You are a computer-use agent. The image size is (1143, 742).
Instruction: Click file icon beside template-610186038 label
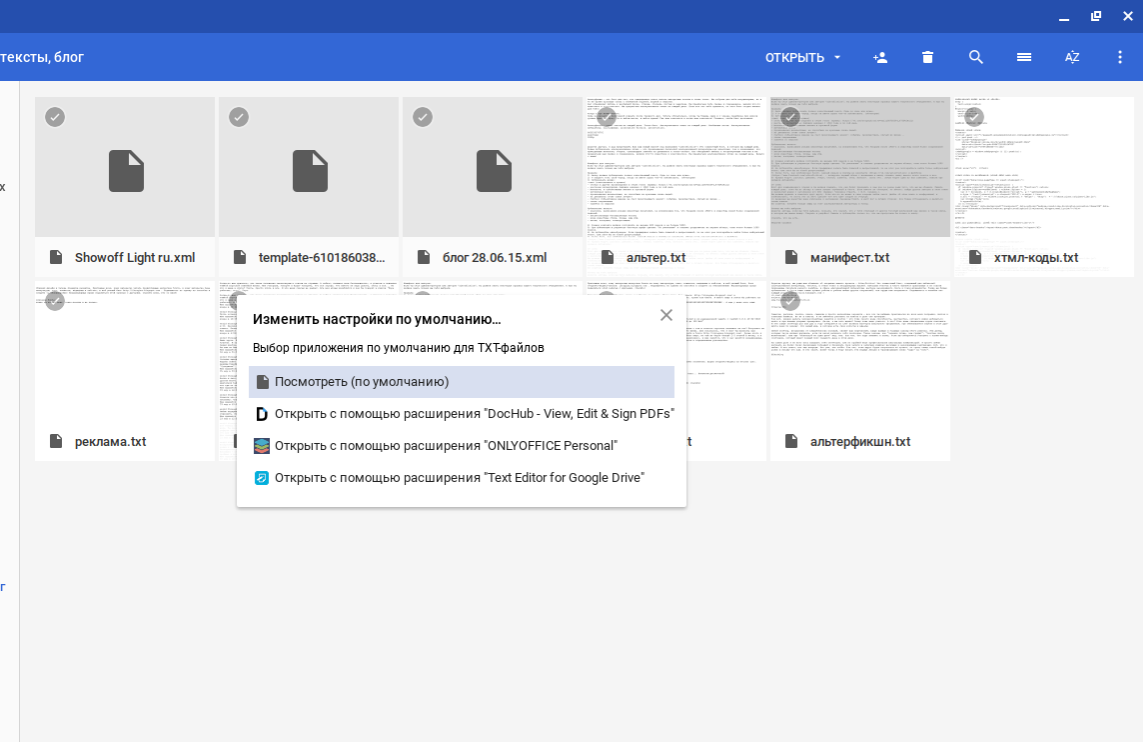click(x=240, y=257)
